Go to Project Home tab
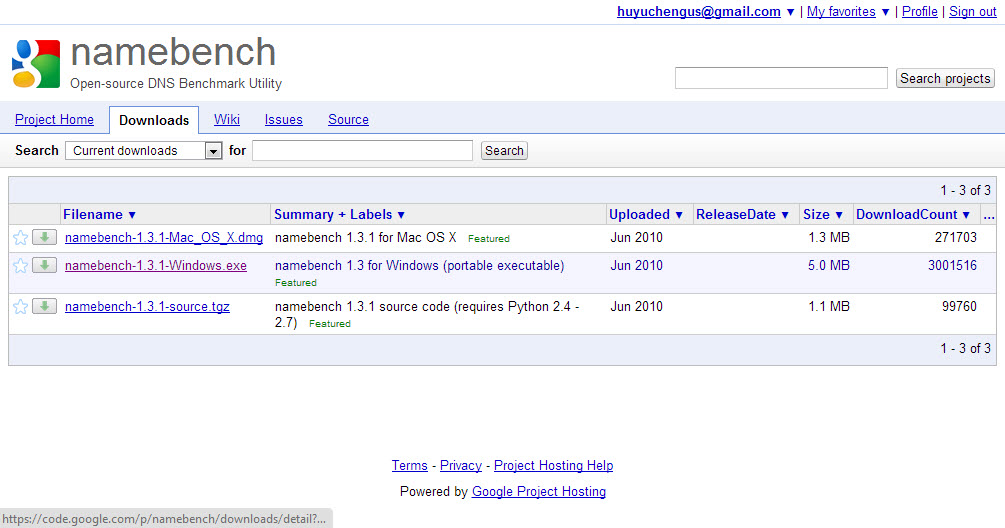 pyautogui.click(x=54, y=120)
